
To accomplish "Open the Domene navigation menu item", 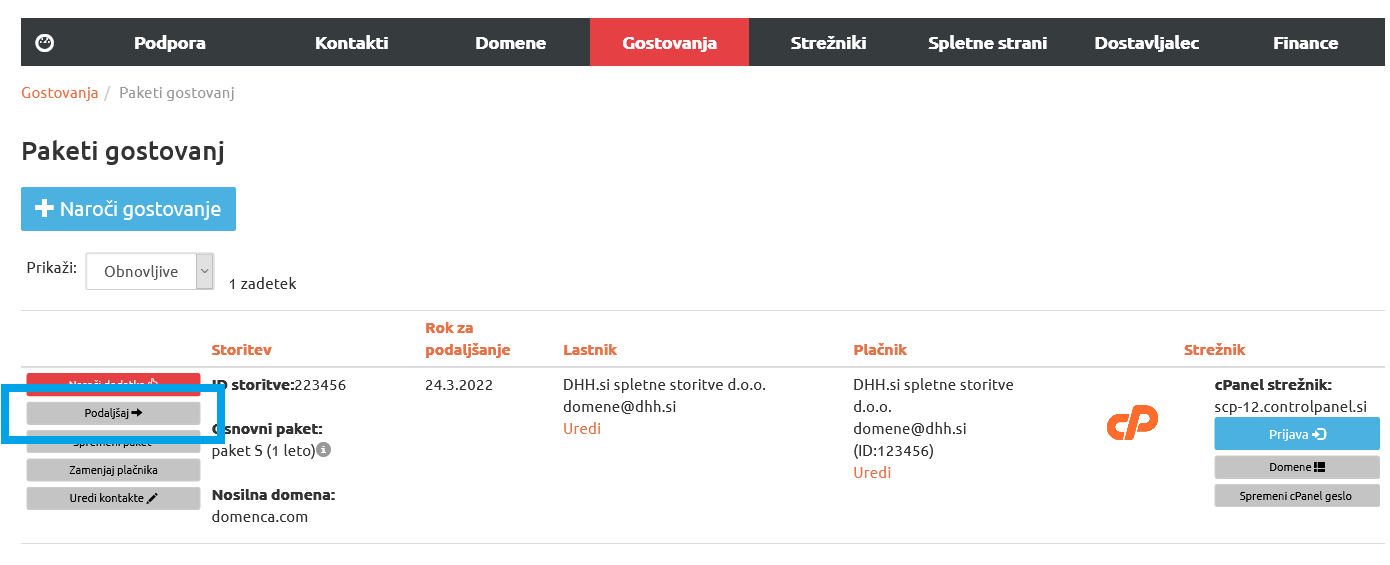I will tap(511, 43).
